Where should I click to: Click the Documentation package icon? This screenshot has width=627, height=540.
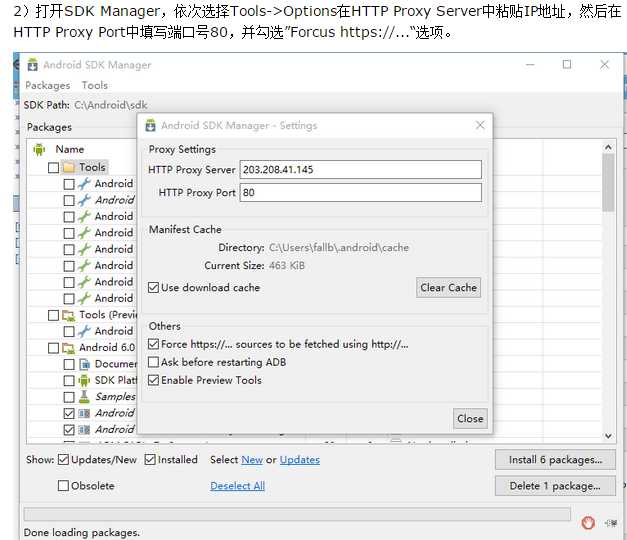tap(84, 364)
